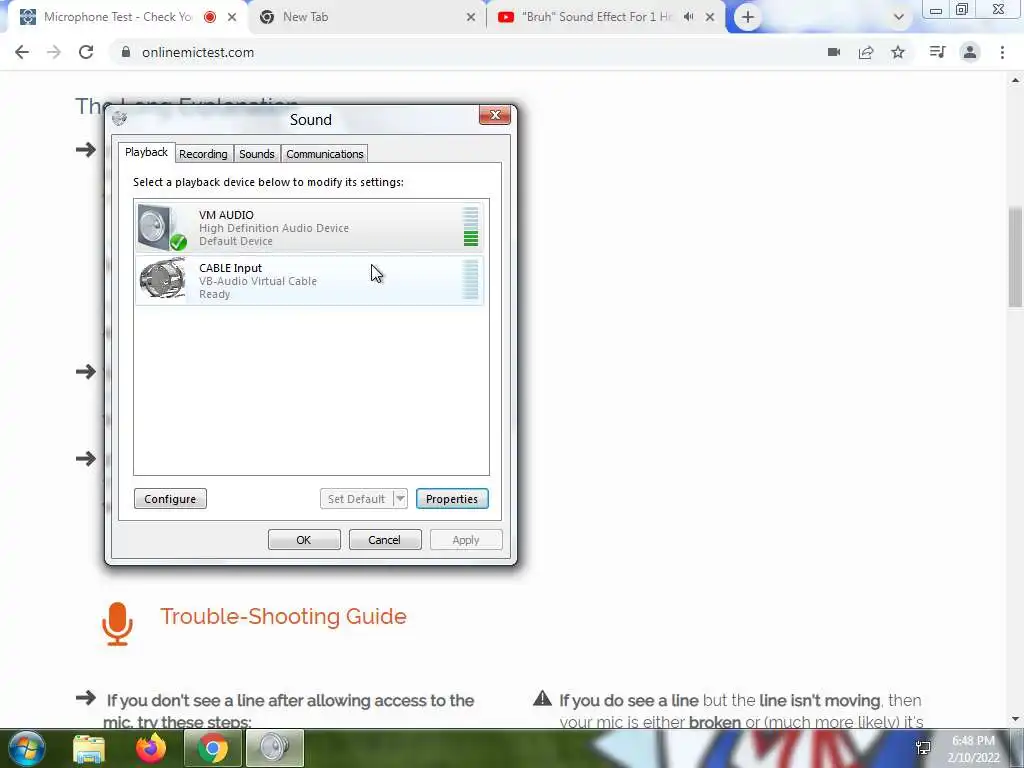
Task: Open the media control icon in toolbar
Action: 937,52
